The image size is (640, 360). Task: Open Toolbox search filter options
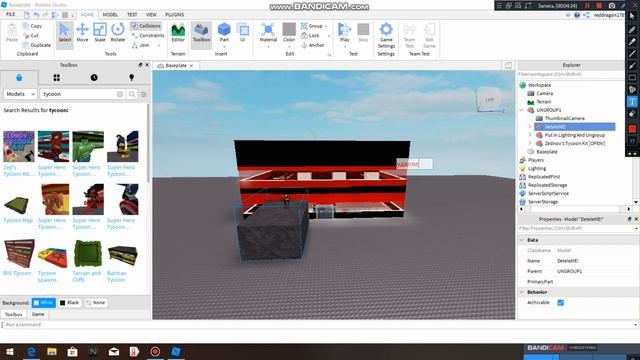(144, 94)
